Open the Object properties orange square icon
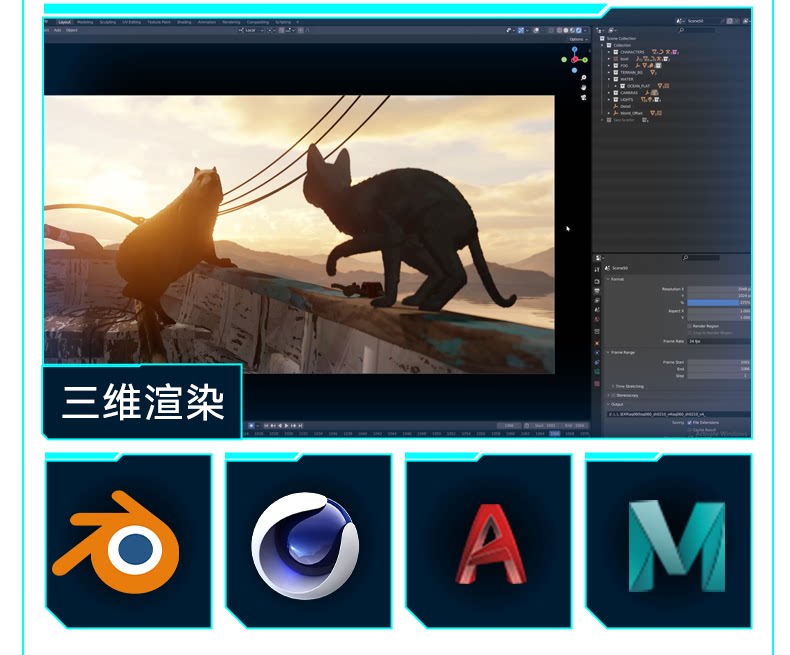Viewport: 790px width, 655px height. (x=597, y=343)
